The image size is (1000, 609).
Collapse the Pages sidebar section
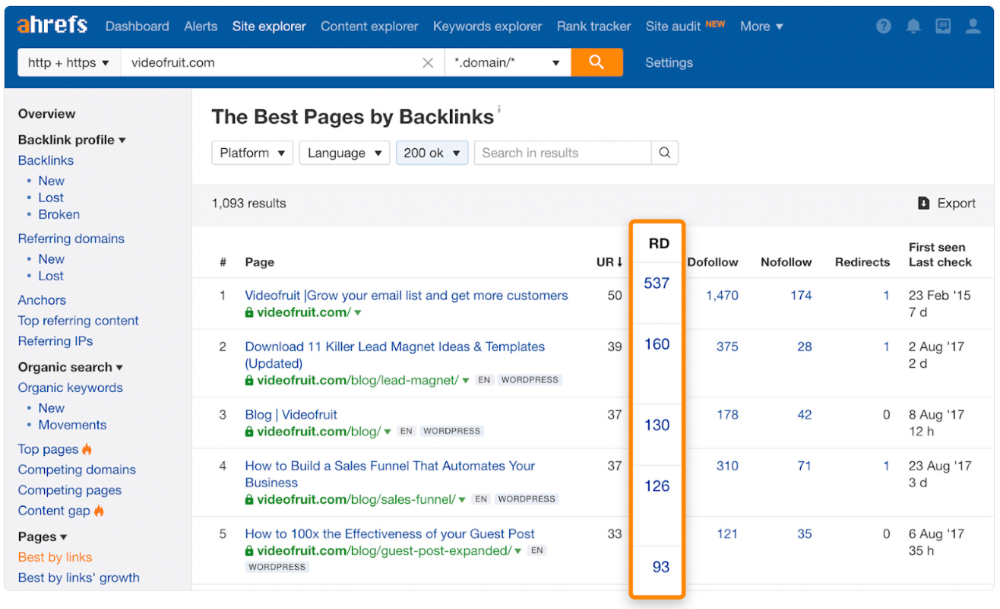pos(42,536)
